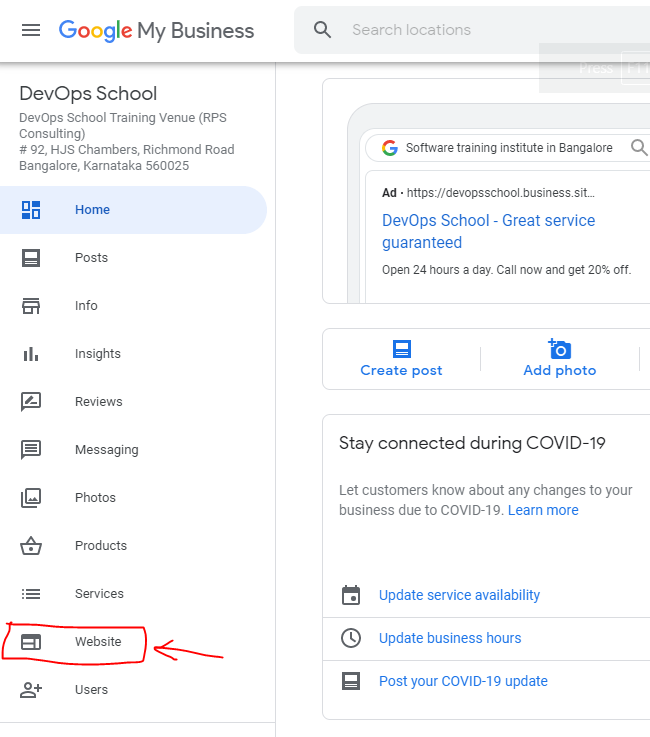This screenshot has width=650, height=737.
Task: Open the Info section
Action: coord(86,306)
